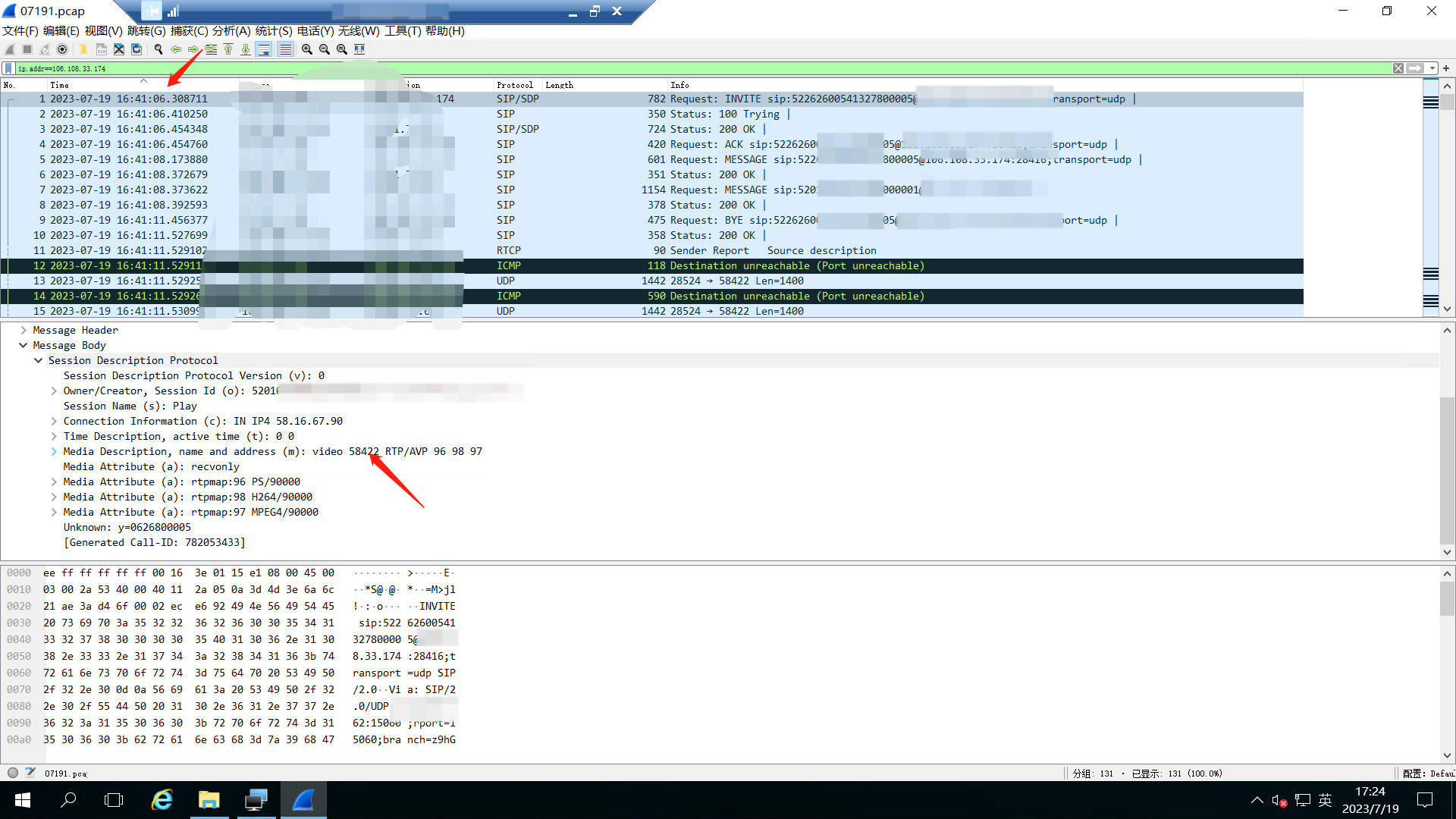1456x819 pixels.
Task: Click the filter bookmark icon
Action: coord(8,68)
